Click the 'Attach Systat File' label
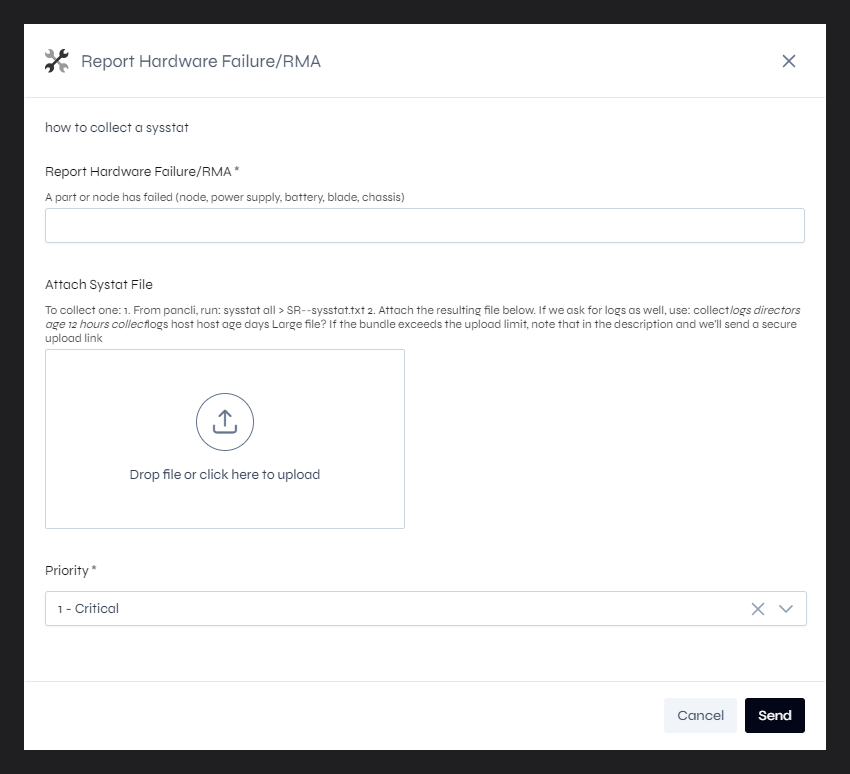This screenshot has width=850, height=774. (x=99, y=285)
